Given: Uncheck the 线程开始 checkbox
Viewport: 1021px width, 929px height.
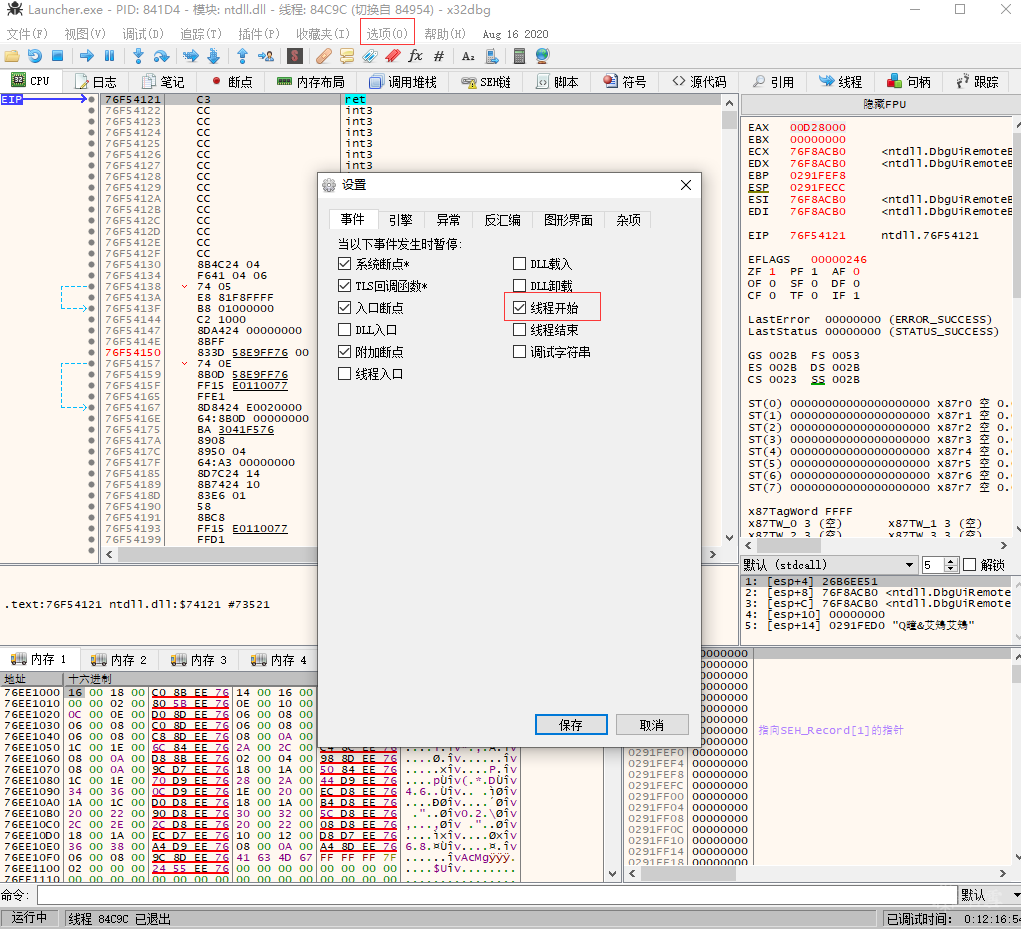Looking at the screenshot, I should [x=519, y=308].
